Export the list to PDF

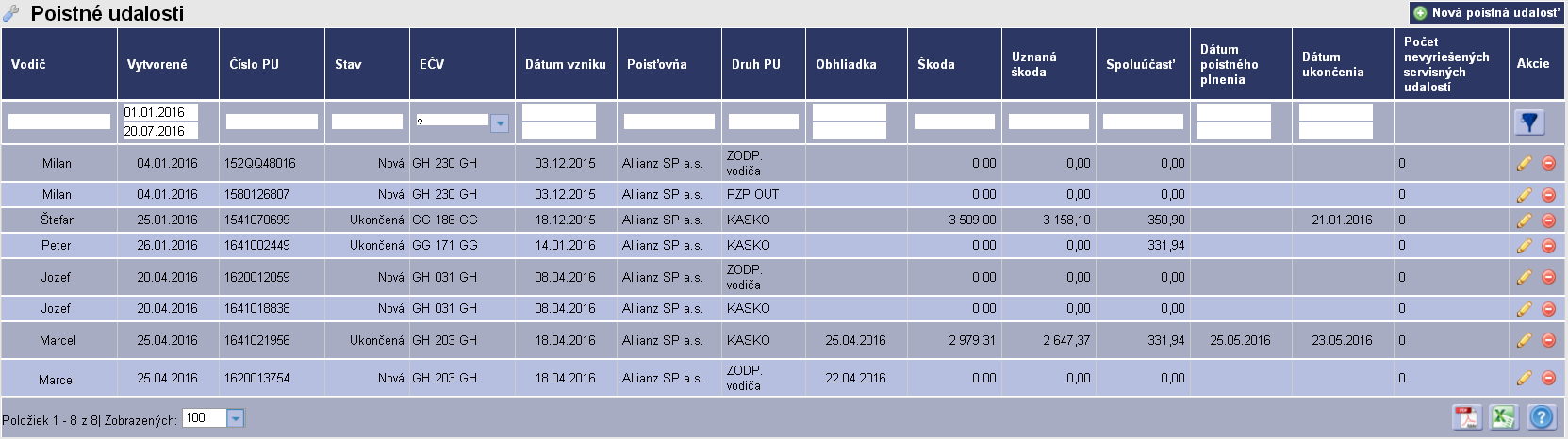tap(1466, 417)
